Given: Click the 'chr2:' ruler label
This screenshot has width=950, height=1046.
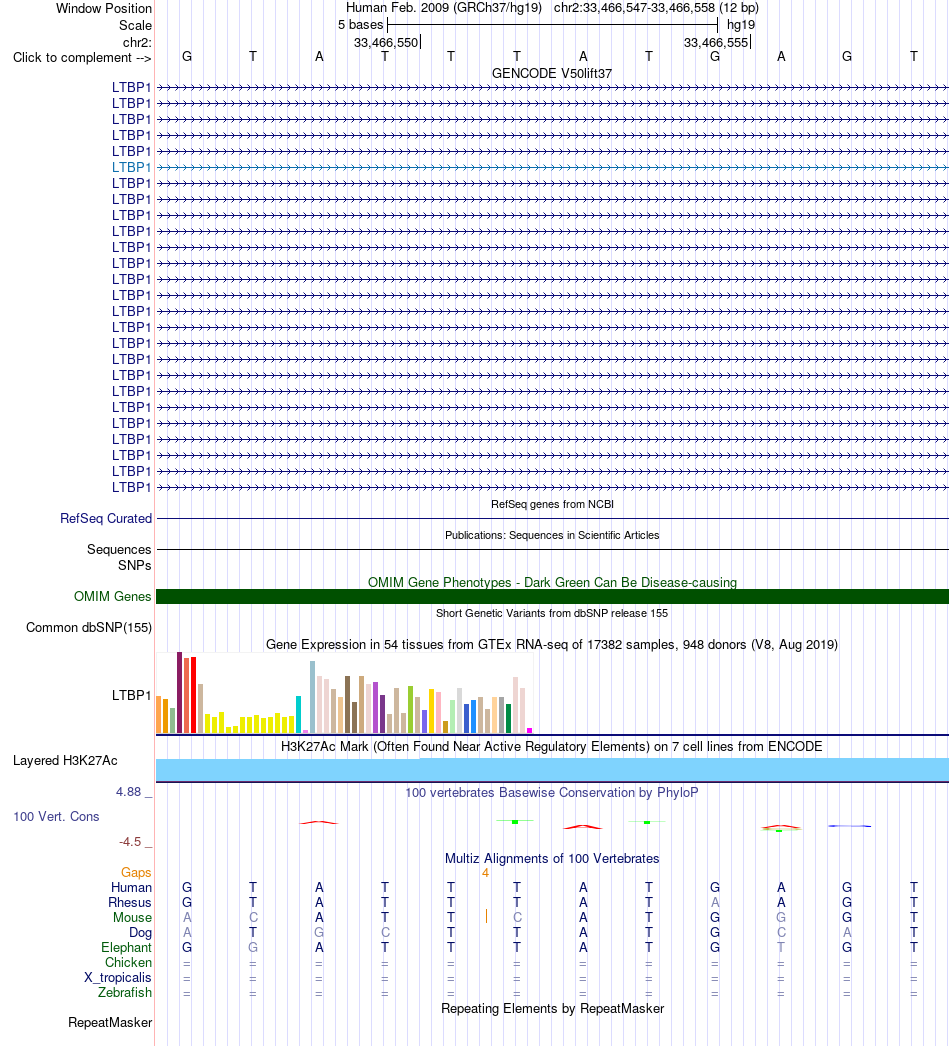Looking at the screenshot, I should (x=137, y=42).
